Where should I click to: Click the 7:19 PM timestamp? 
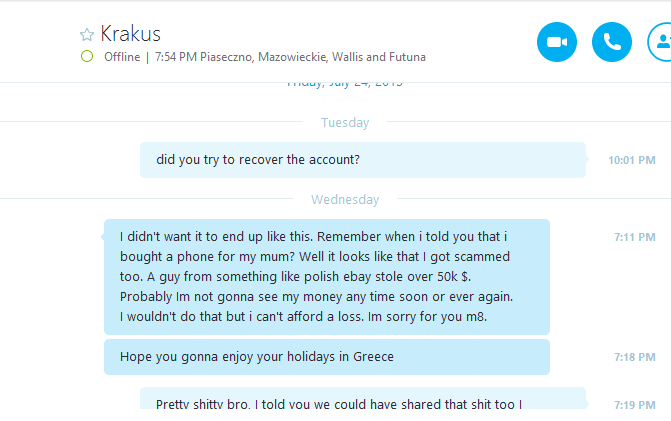635,405
